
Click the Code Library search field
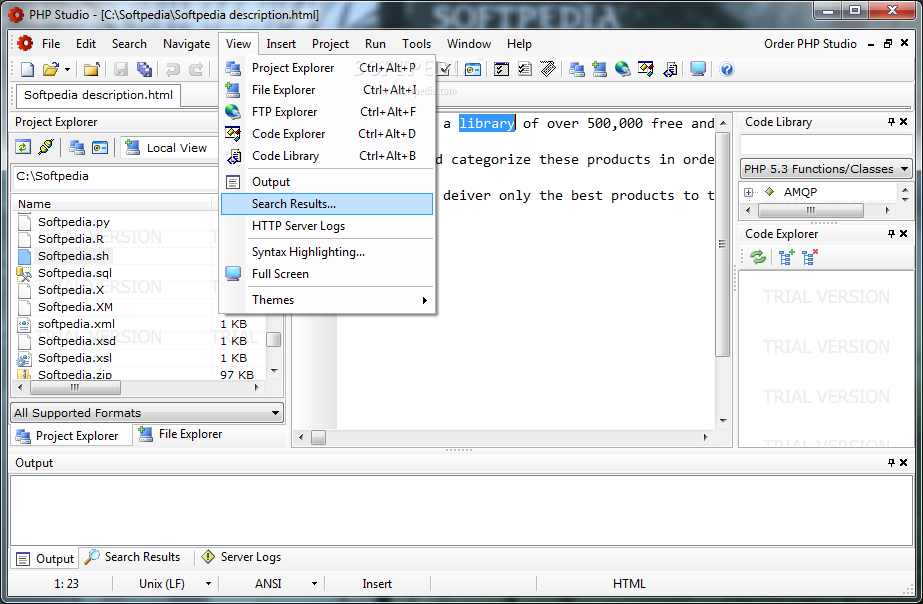(826, 145)
